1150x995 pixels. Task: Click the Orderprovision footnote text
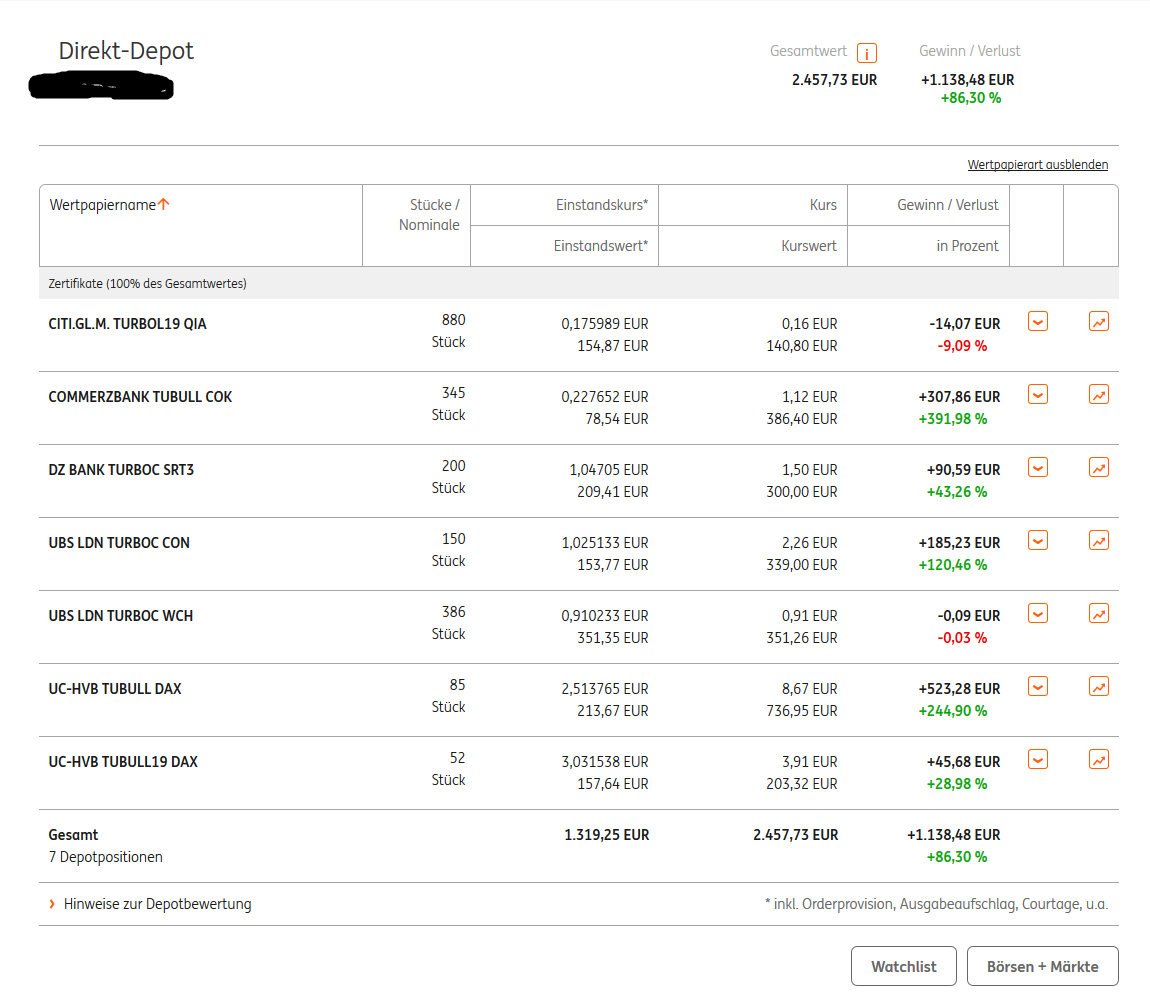tap(937, 904)
